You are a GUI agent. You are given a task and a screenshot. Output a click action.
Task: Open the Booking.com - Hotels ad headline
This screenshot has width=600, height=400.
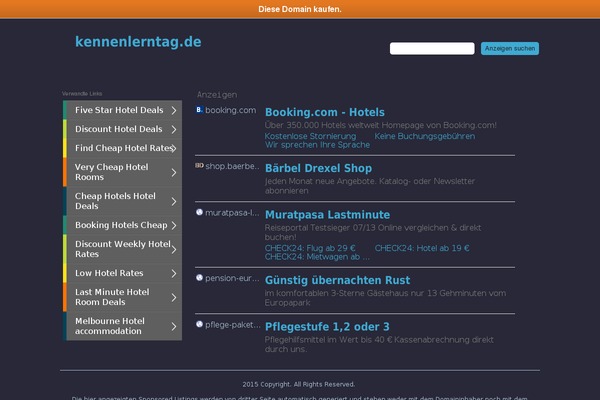[x=324, y=112]
